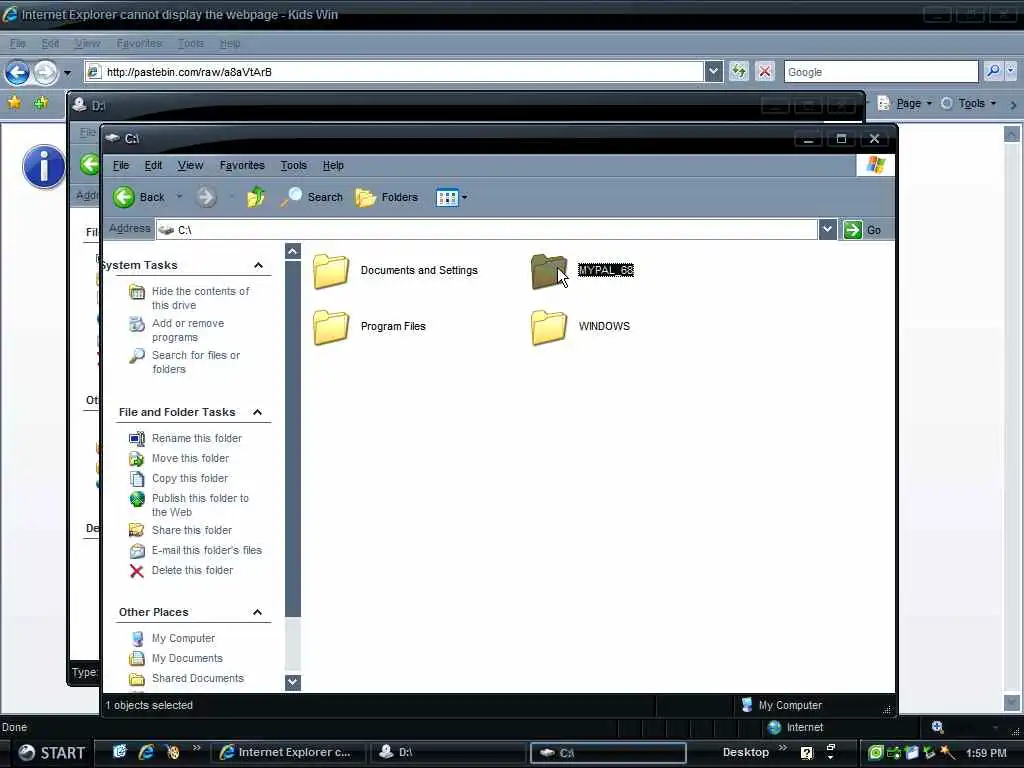Screen dimensions: 1024x768
Task: Click the Internet Explorer refresh icon
Action: (739, 71)
